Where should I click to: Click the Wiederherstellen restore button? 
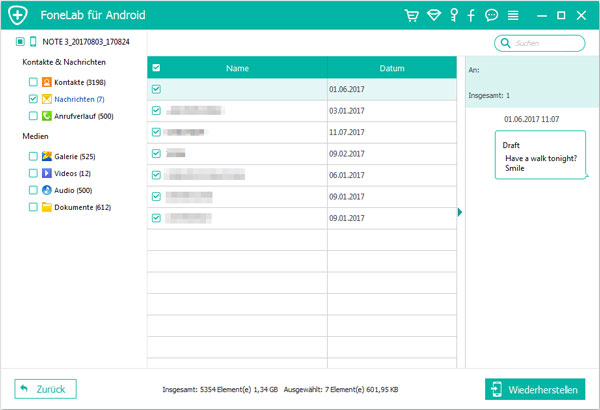(x=535, y=389)
